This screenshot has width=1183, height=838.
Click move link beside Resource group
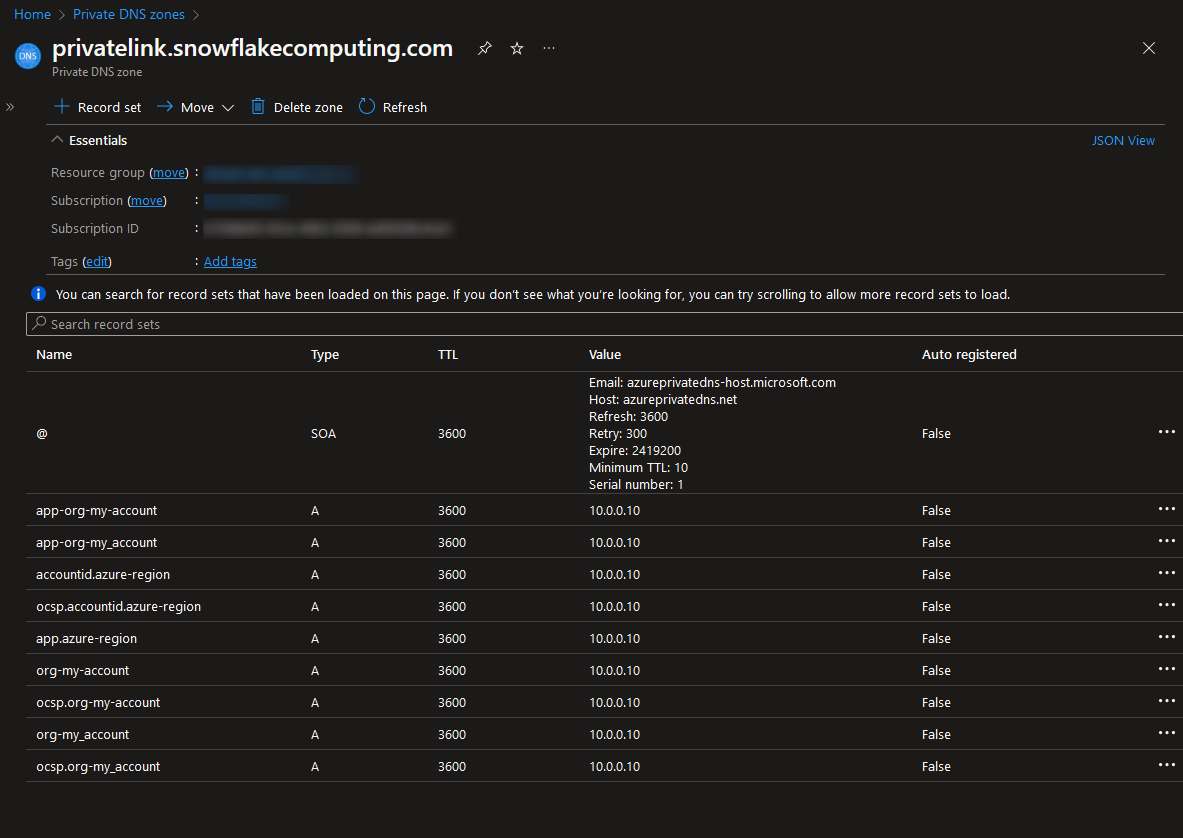(x=169, y=173)
